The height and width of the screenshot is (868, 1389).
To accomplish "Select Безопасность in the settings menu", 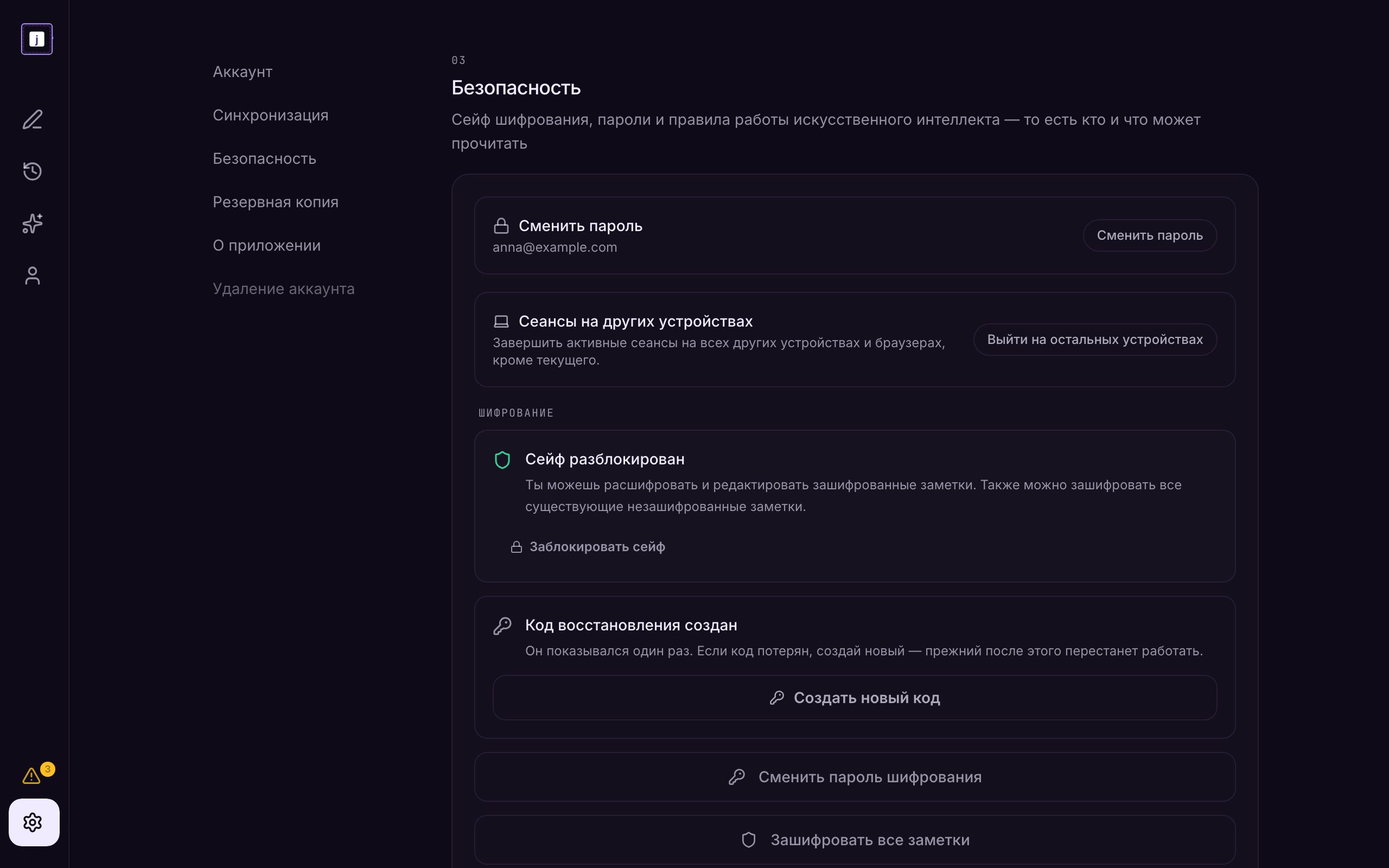I will coord(264,158).
